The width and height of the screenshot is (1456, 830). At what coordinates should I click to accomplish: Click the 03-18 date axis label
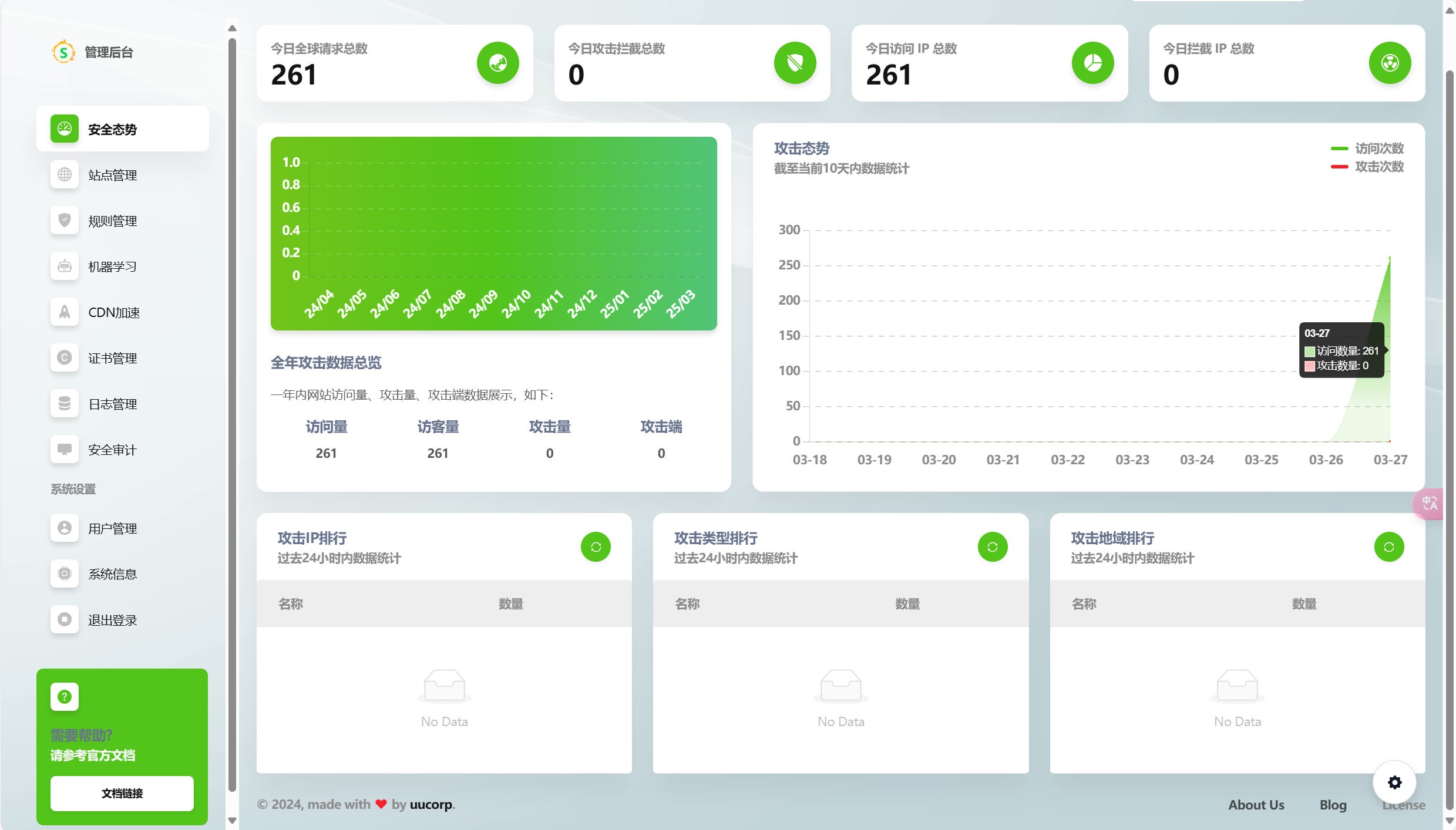(809, 460)
